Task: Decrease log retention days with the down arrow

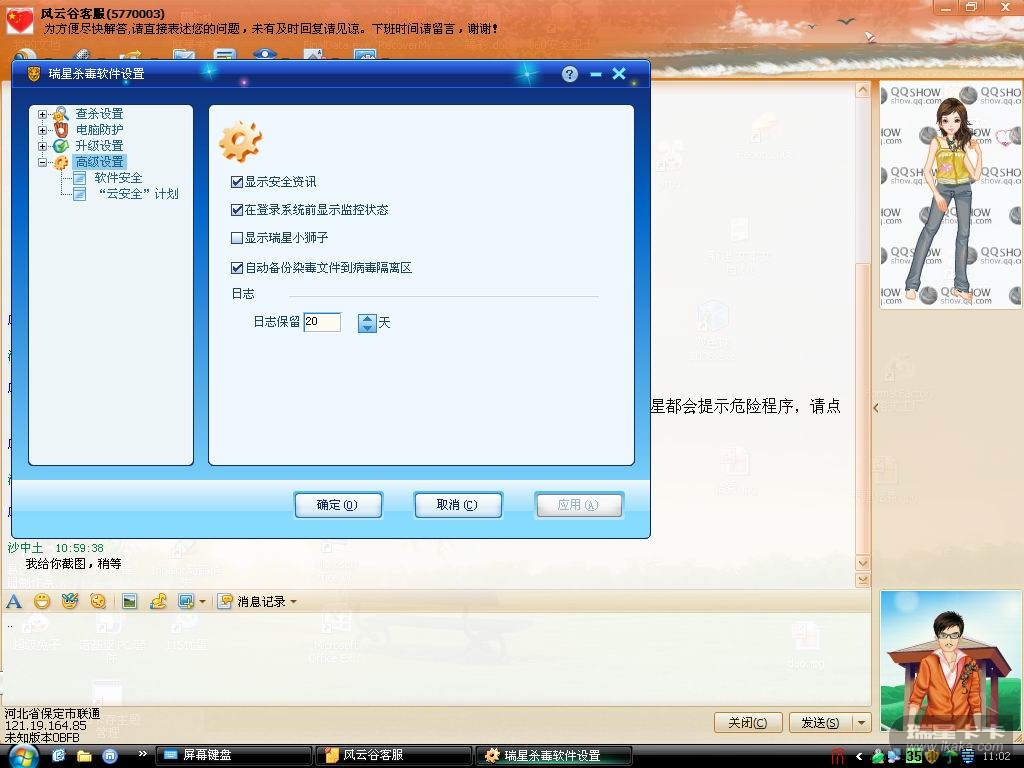Action: tap(368, 327)
